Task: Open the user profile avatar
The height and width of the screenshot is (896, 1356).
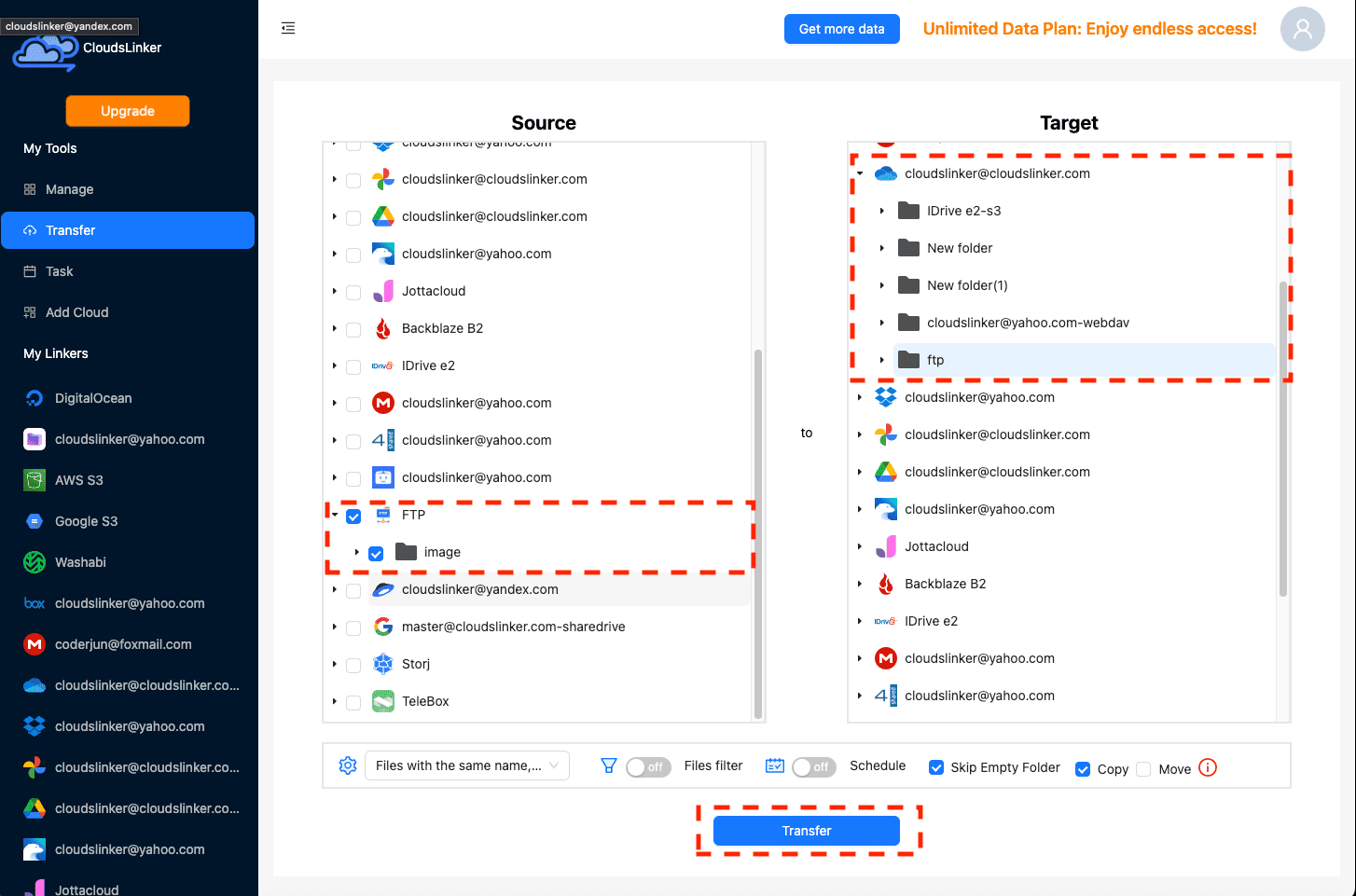Action: pos(1302,29)
